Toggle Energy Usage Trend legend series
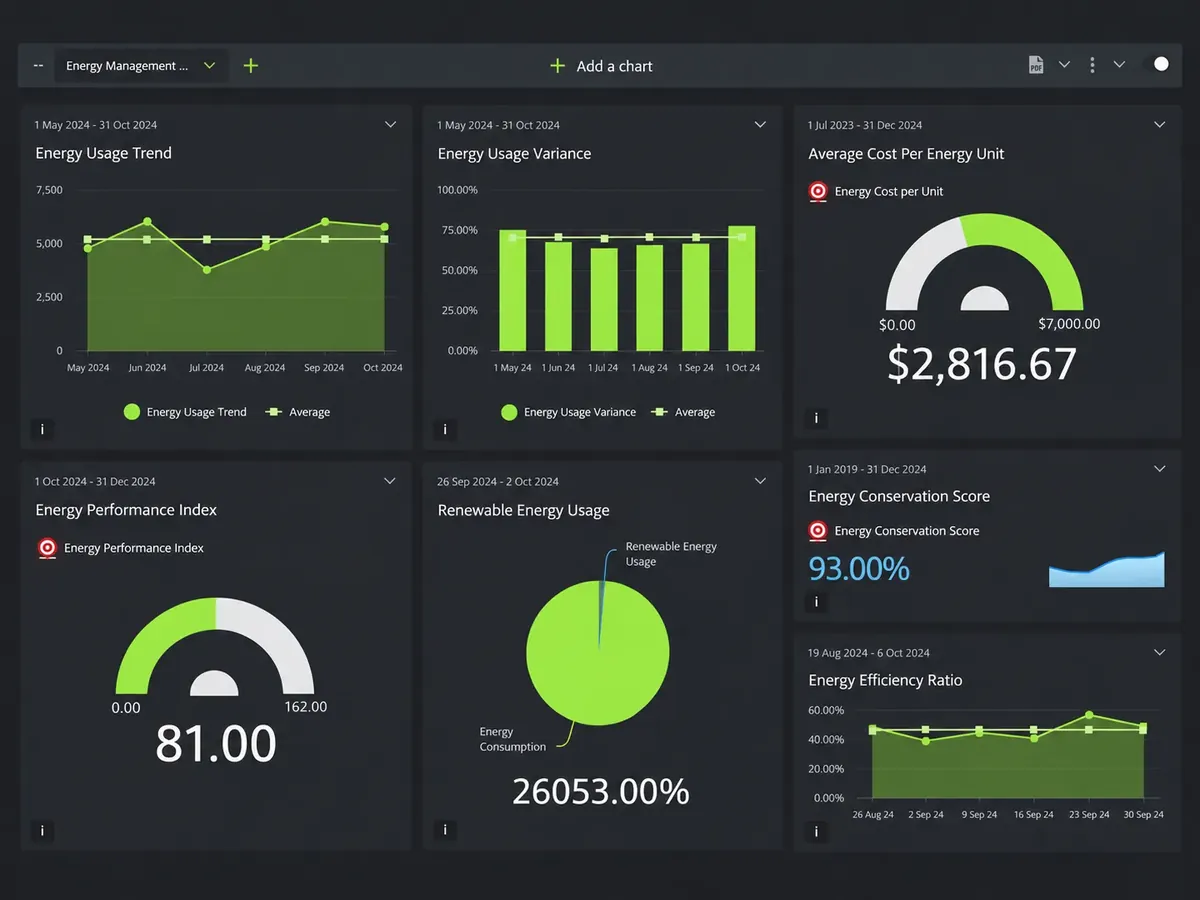Screen dimensions: 1200x900 click(x=185, y=412)
